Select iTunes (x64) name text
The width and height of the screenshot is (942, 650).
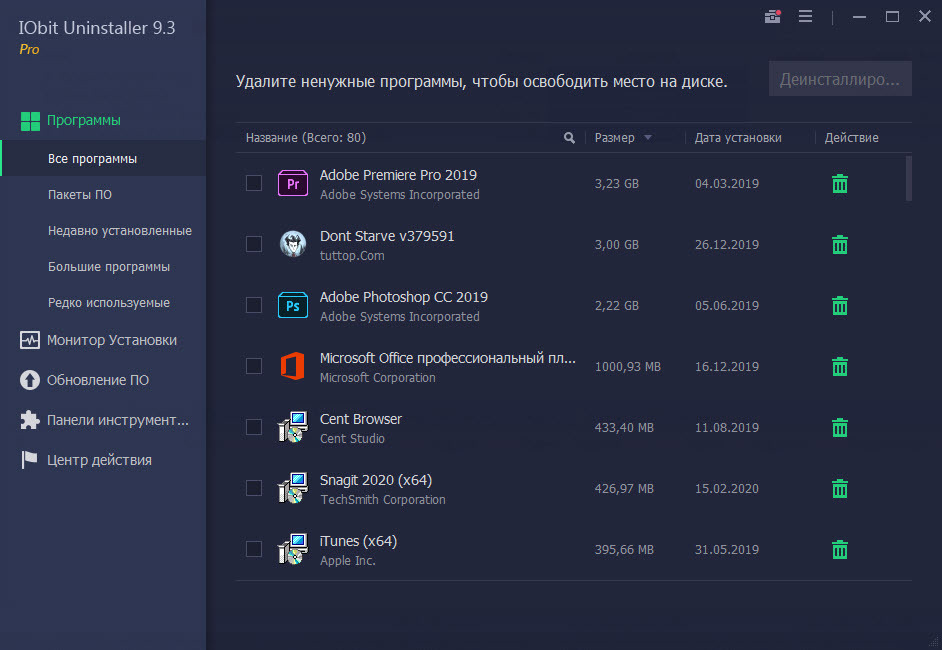click(x=358, y=541)
